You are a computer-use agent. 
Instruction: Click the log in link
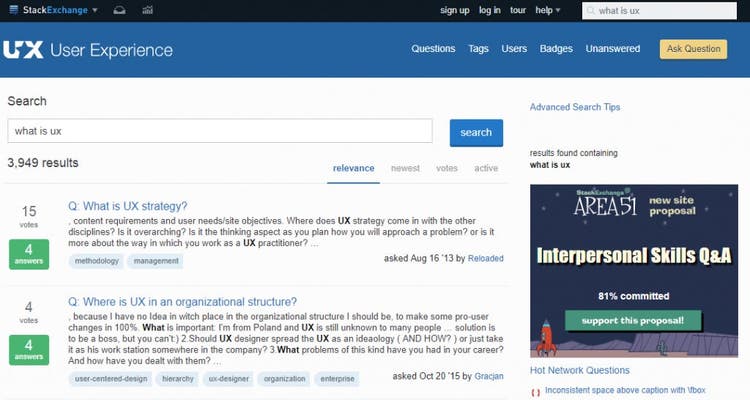tap(489, 10)
